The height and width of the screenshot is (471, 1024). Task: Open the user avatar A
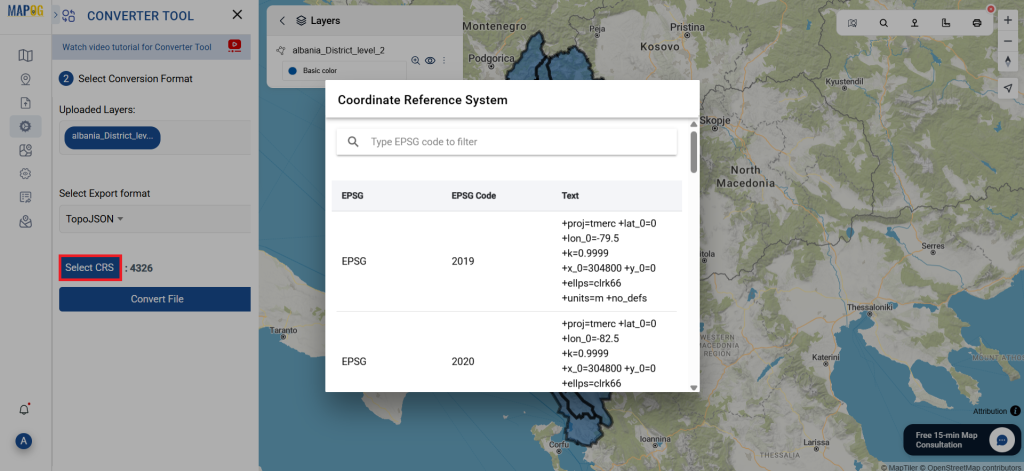(24, 441)
